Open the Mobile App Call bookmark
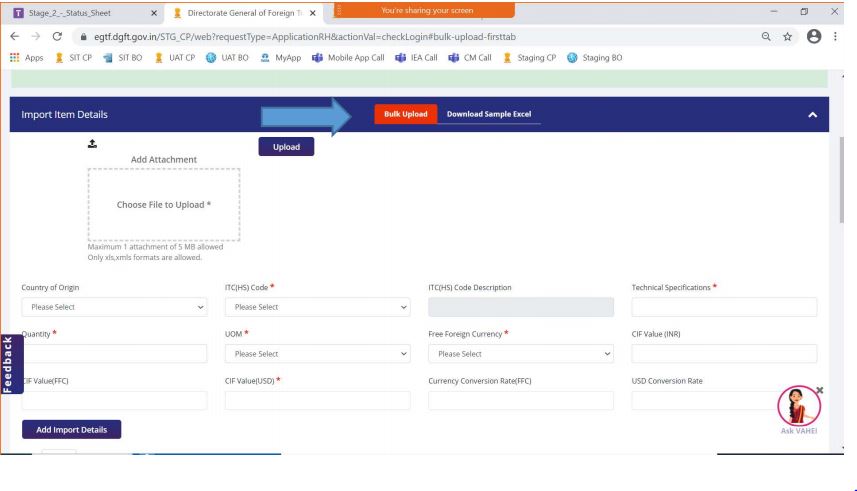857x491 pixels. [x=348, y=57]
